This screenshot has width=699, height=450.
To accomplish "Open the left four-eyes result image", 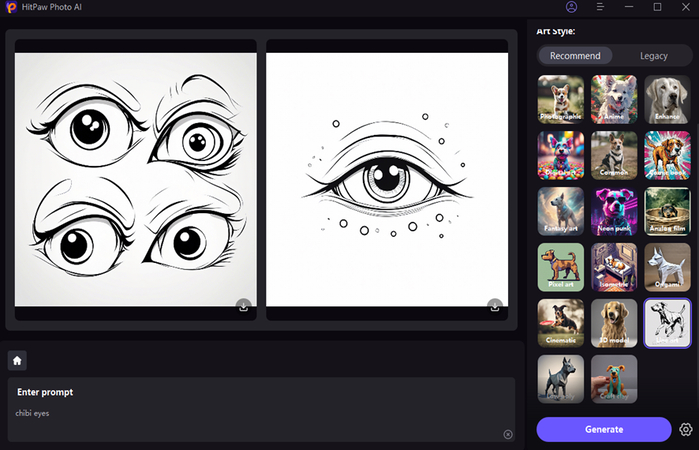I will click(136, 180).
